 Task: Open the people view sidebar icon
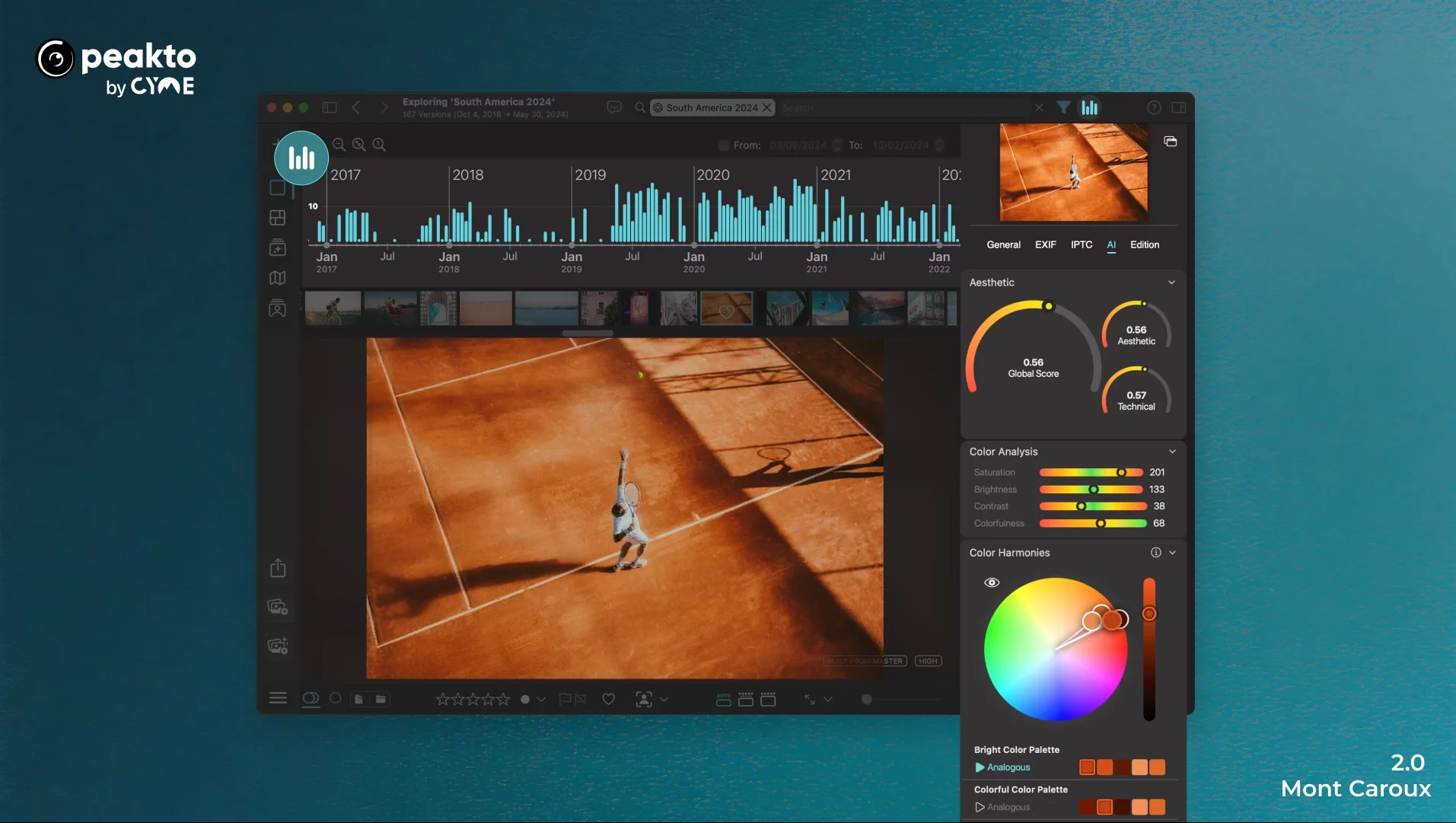tap(278, 309)
